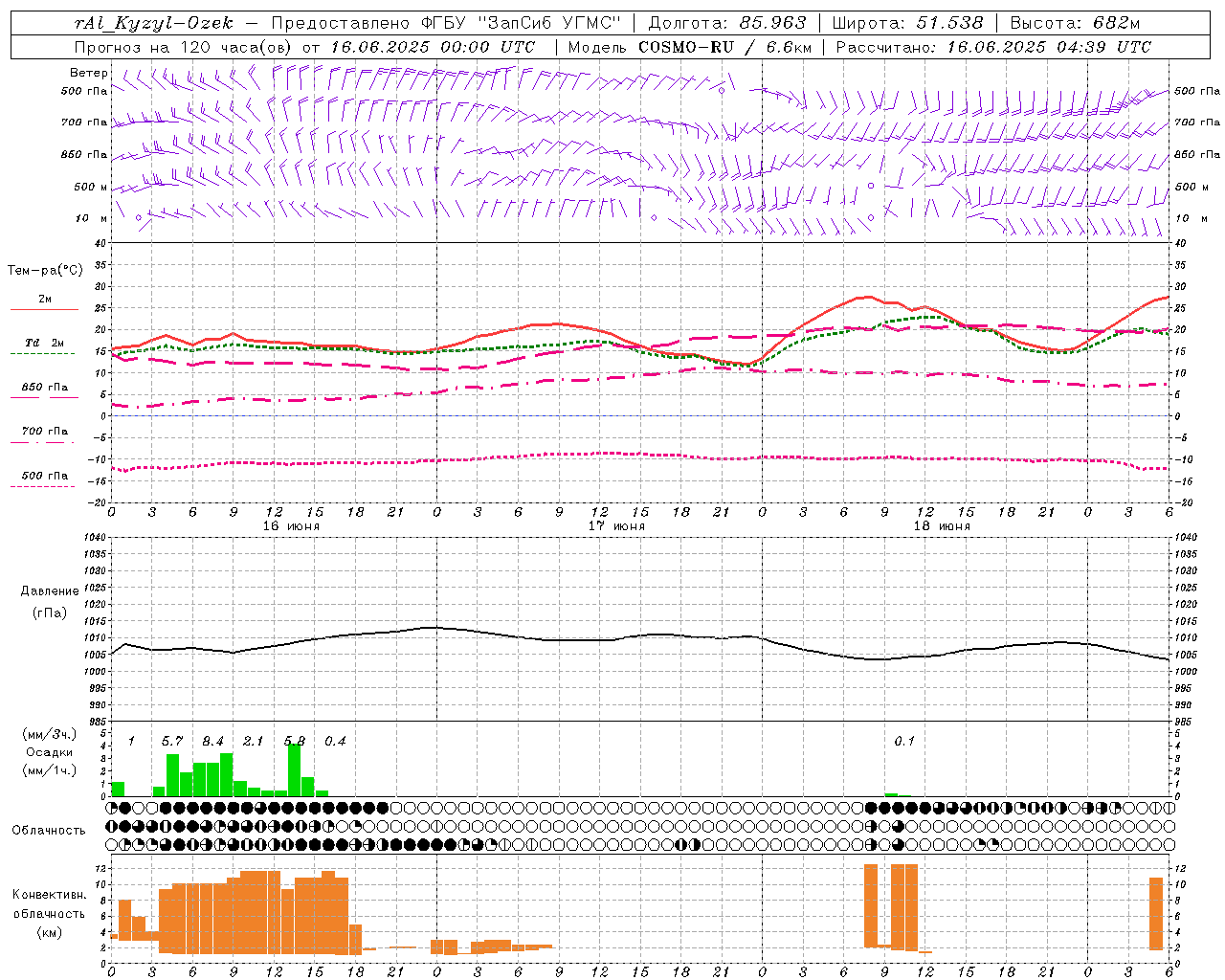The width and height of the screenshot is (1225, 980).
Task: Click the 3-hour precipitation total 0.4
Action: tap(335, 741)
